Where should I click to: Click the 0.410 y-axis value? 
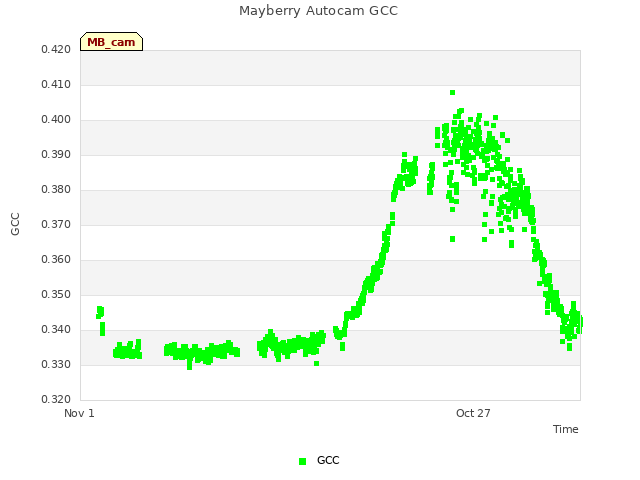pyautogui.click(x=56, y=84)
